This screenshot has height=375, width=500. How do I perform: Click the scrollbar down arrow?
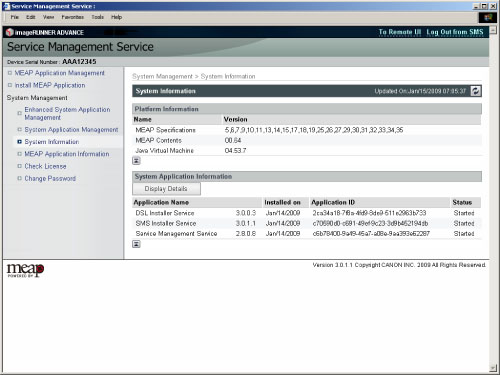[x=493, y=368]
